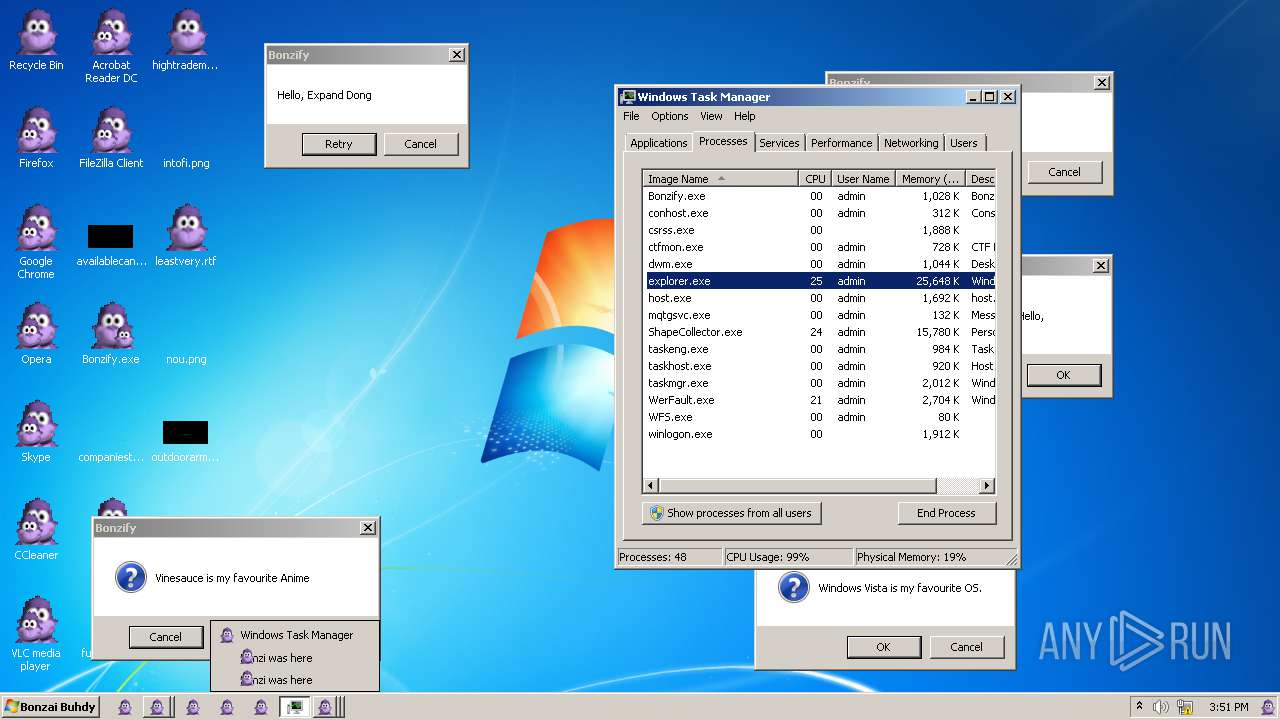Image resolution: width=1280 pixels, height=720 pixels.
Task: Open the View menu in Task Manager
Action: coord(711,116)
